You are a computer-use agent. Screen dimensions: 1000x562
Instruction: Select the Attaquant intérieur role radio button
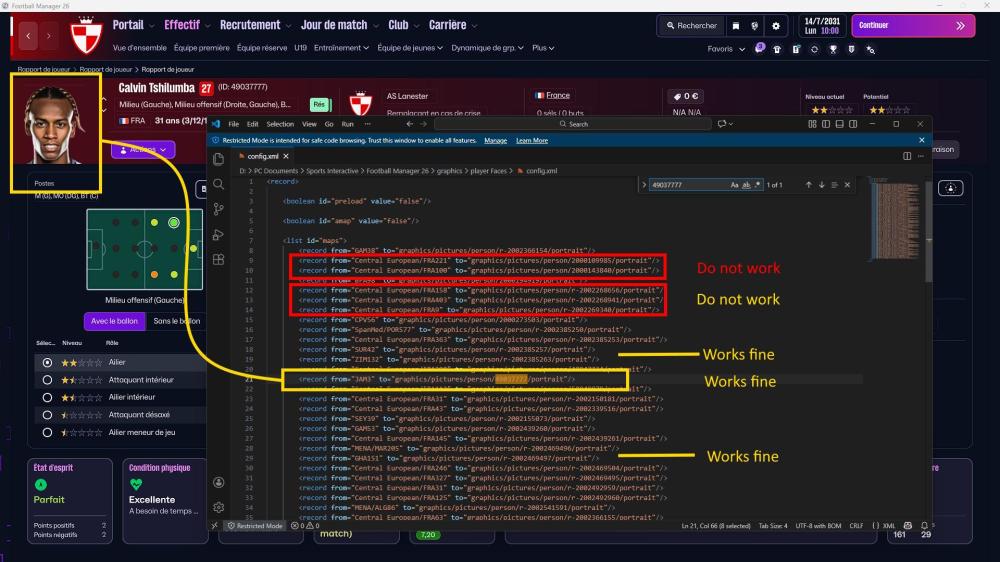47,380
